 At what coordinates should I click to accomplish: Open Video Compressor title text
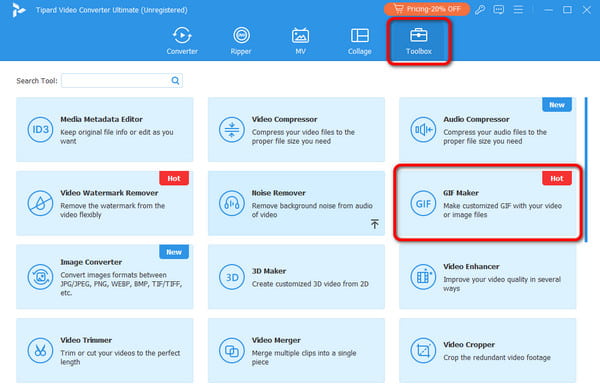pyautogui.click(x=284, y=119)
